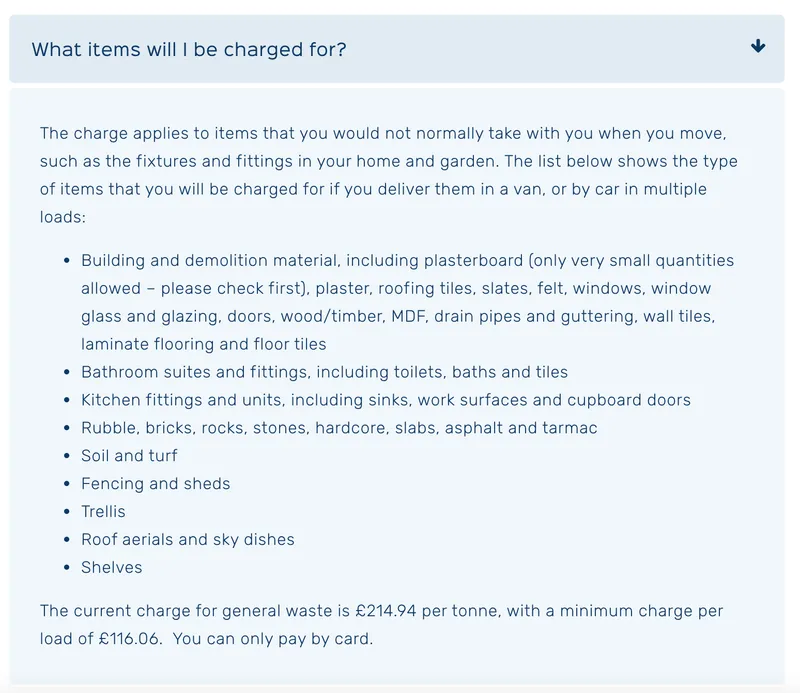Viewport: 800px width, 693px height.
Task: Click the 'Fencing and sheds' list item
Action: (155, 483)
